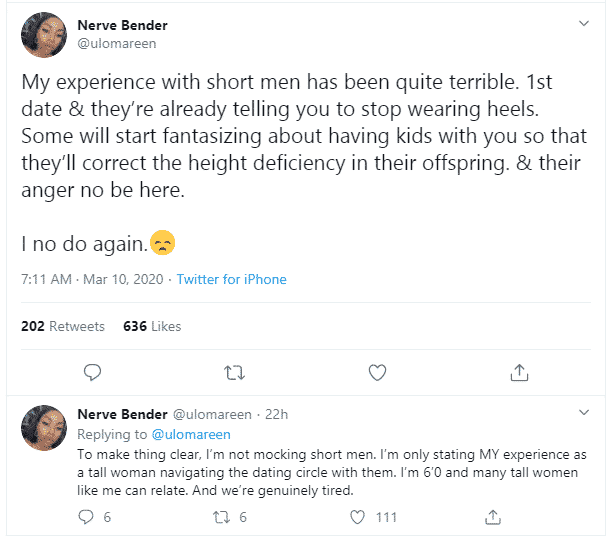
Task: Click the reply icon showing 6 replies
Action: [x=87, y=517]
